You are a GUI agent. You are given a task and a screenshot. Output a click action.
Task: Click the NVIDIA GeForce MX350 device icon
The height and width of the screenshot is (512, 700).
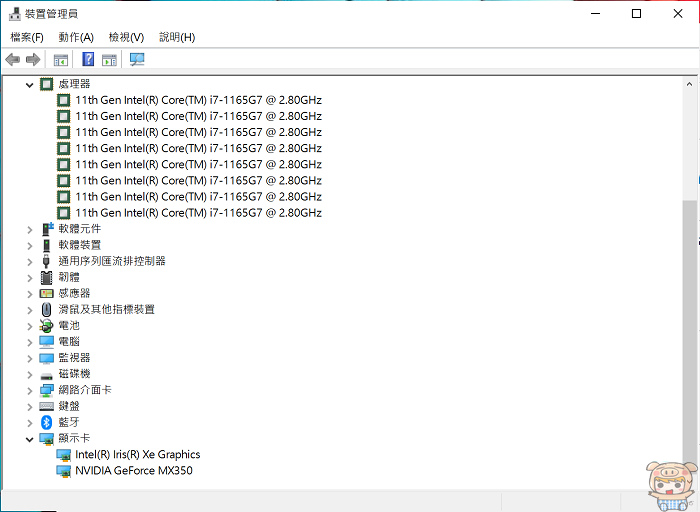64,471
